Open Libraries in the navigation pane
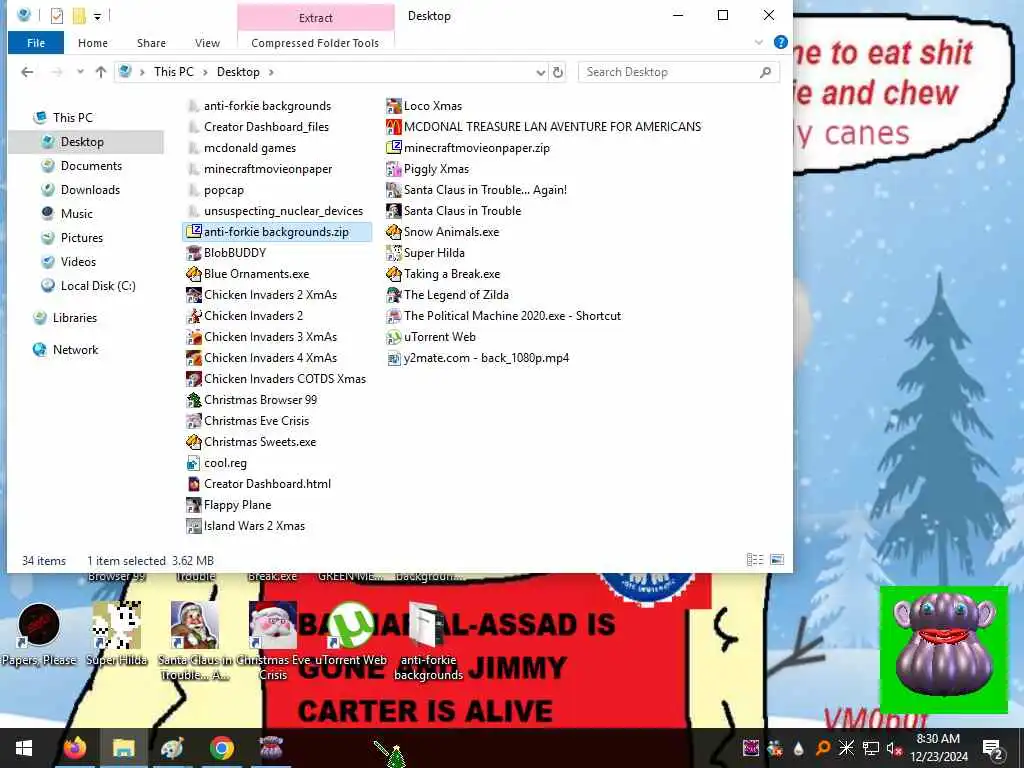The height and width of the screenshot is (768, 1024). (74, 318)
